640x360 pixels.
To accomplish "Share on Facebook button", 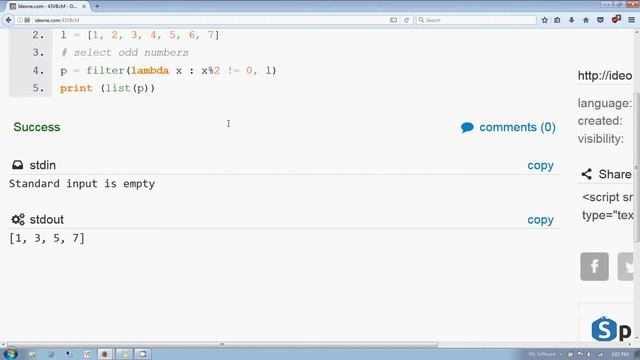I will [594, 267].
